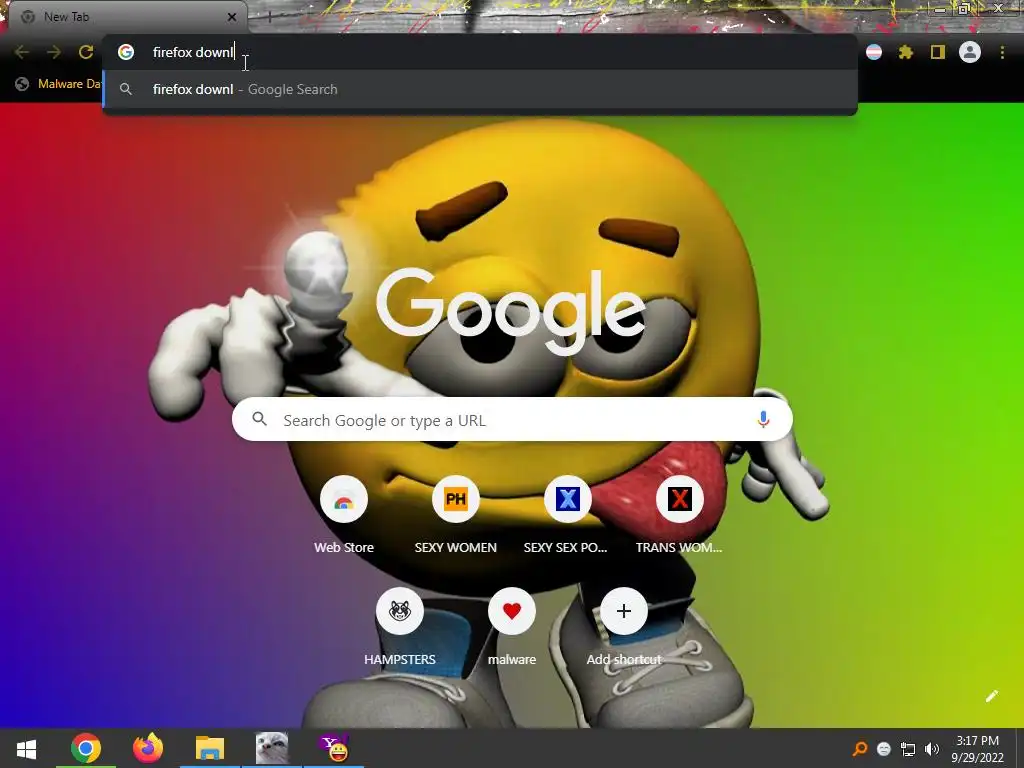The width and height of the screenshot is (1024, 768).
Task: Start voice search with the microphone icon
Action: point(763,420)
